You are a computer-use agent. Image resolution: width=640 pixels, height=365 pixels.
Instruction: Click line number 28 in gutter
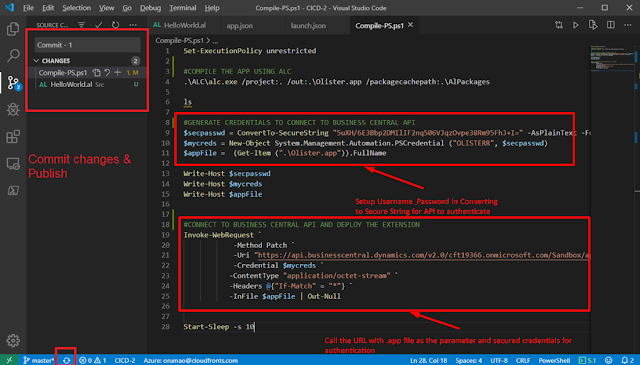pyautogui.click(x=165, y=327)
